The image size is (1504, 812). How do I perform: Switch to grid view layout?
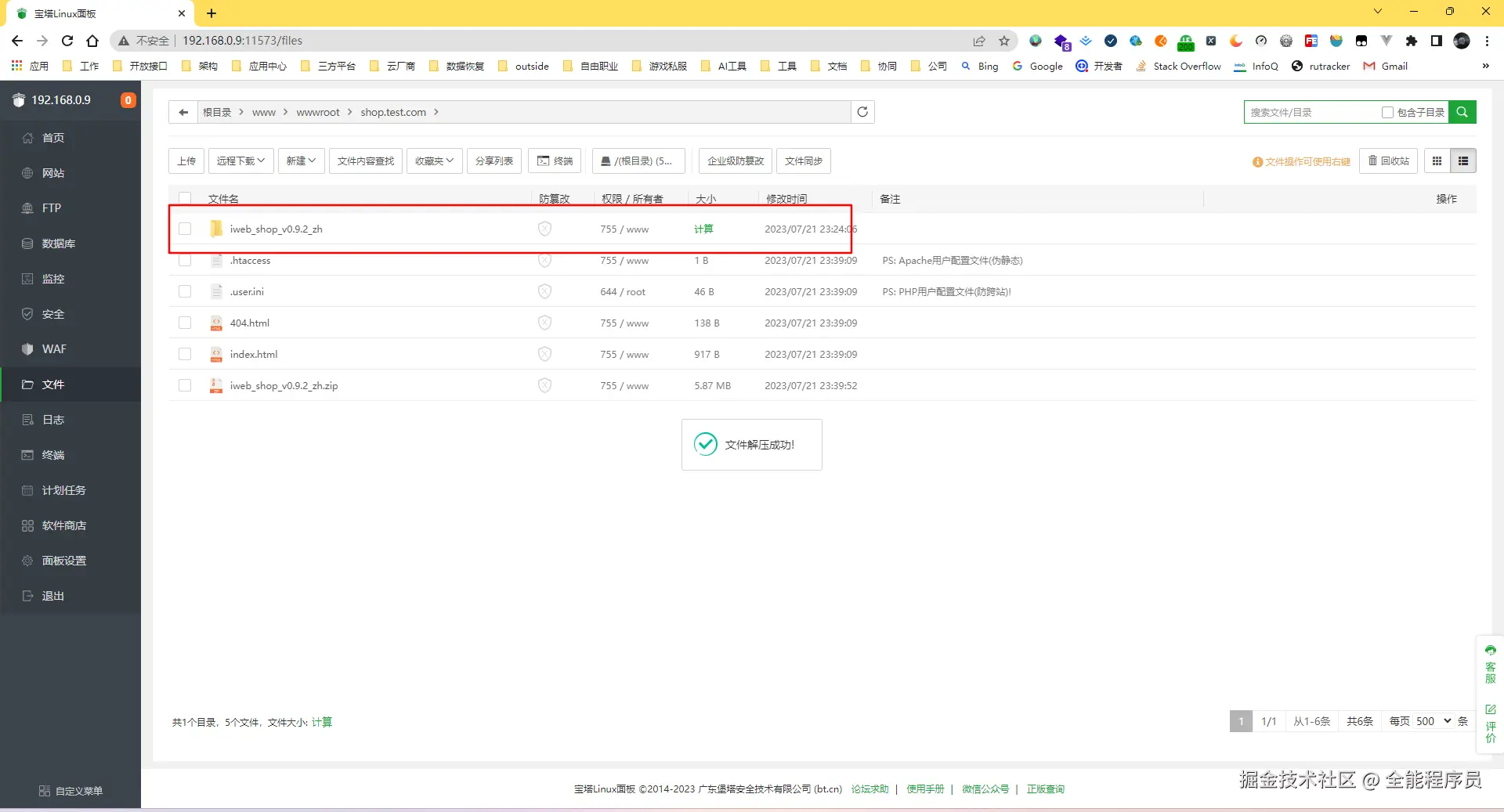(1437, 161)
